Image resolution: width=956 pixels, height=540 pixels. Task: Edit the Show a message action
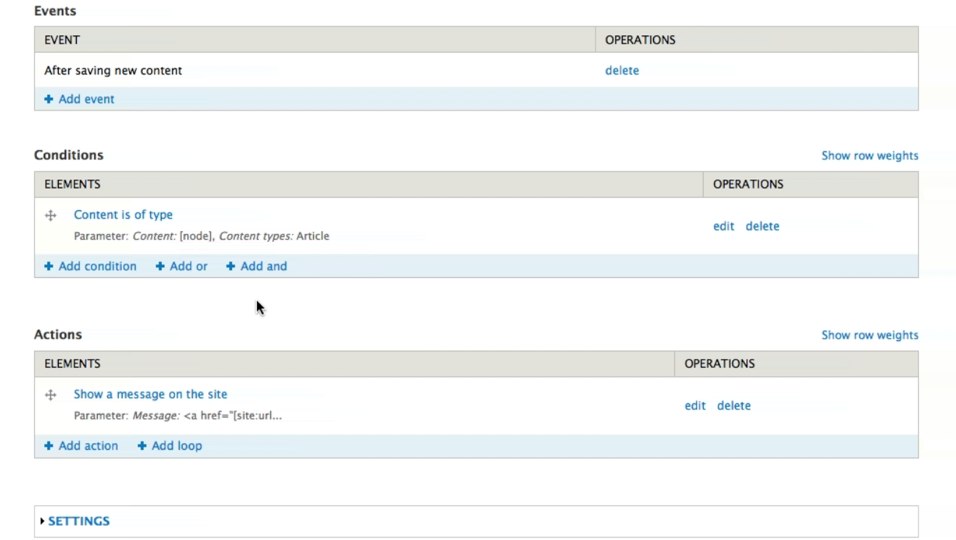(x=695, y=406)
